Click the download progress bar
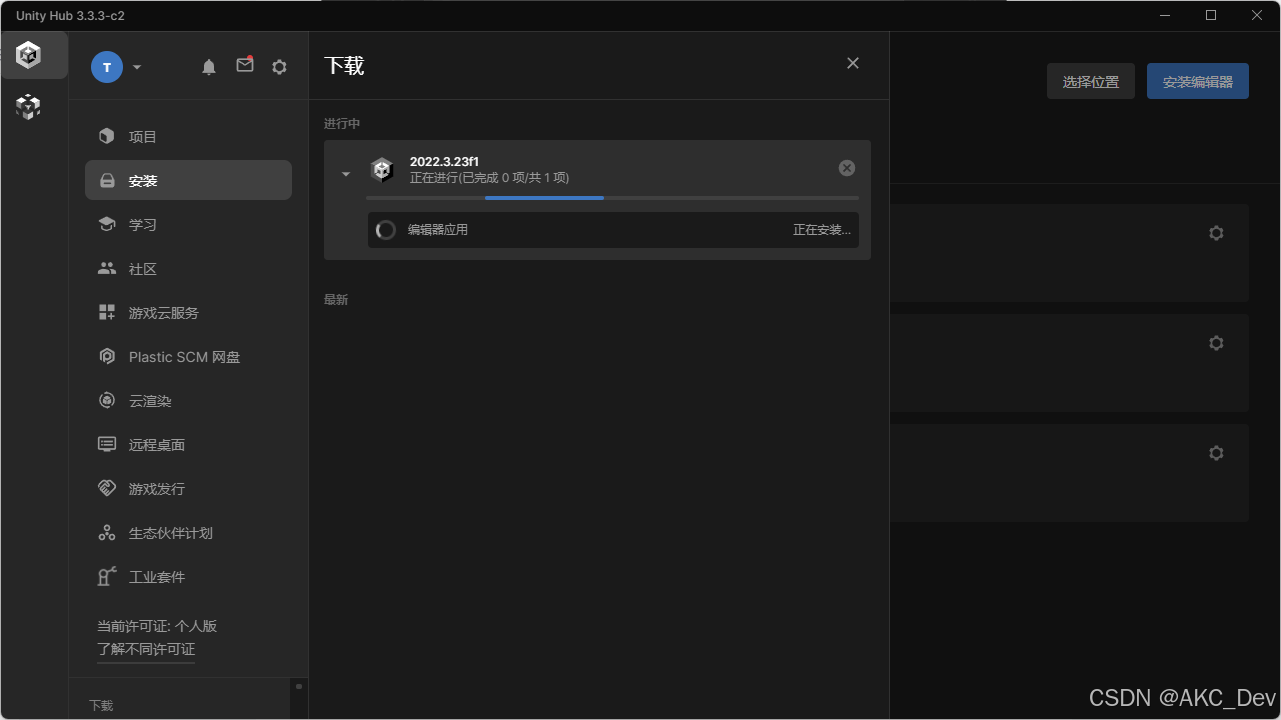Viewport: 1281px width, 720px height. tap(612, 198)
